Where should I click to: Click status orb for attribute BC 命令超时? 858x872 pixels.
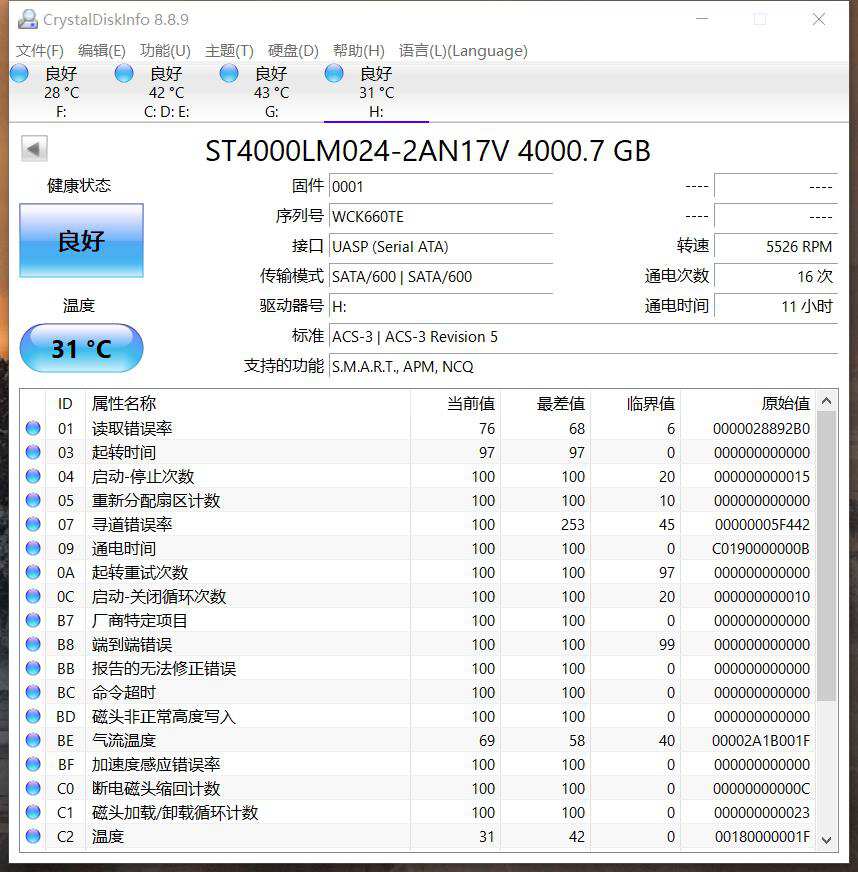(x=33, y=692)
